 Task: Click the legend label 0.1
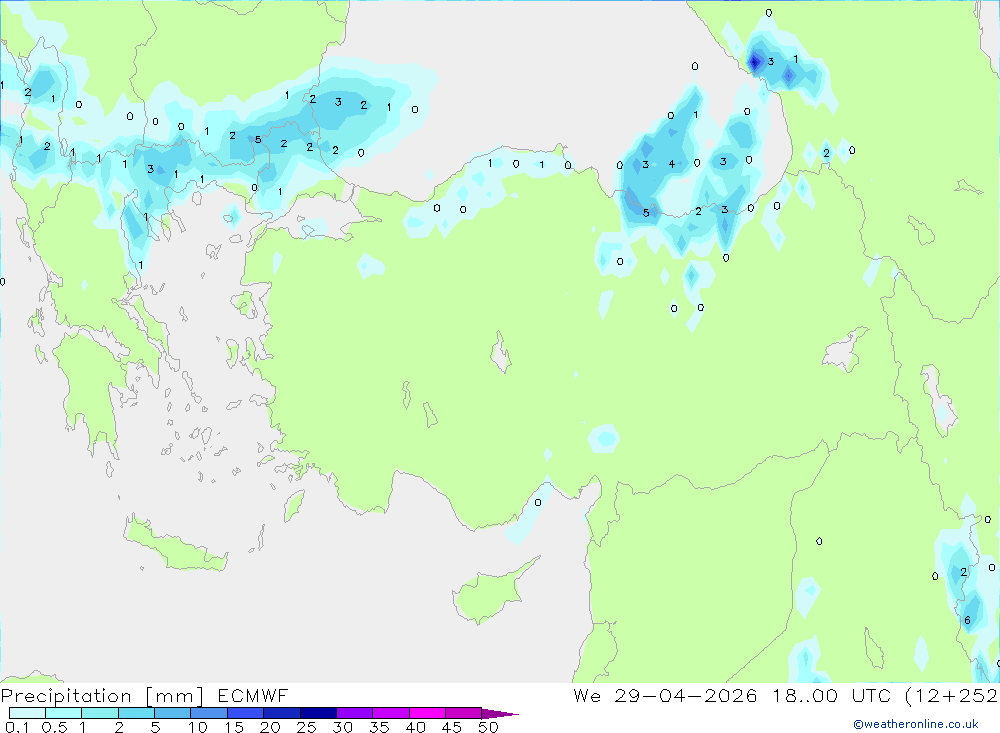[17, 727]
